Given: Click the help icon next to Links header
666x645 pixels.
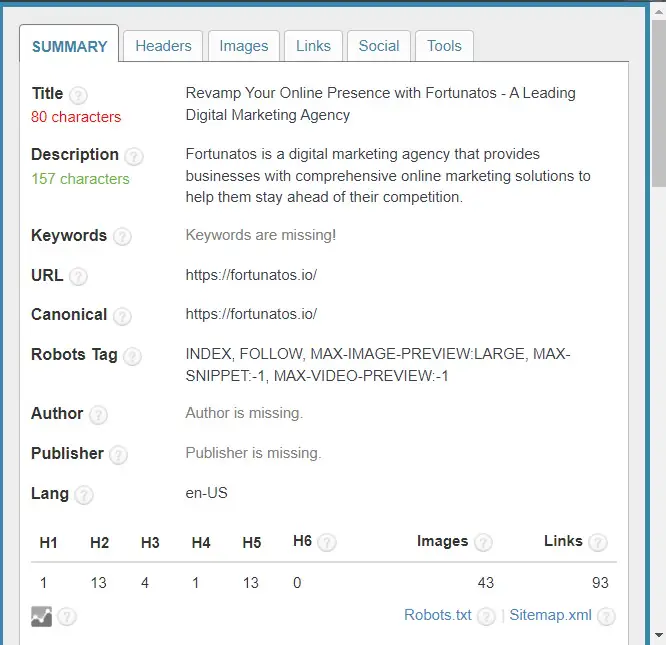Looking at the screenshot, I should click(598, 543).
